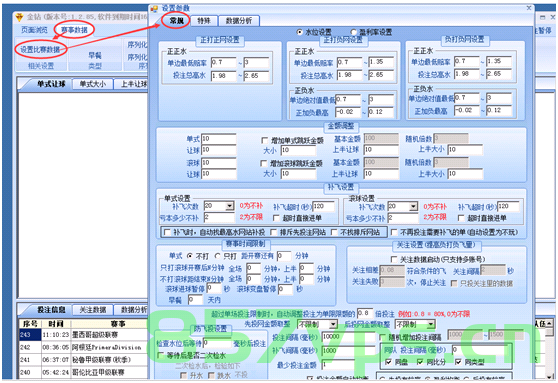The height and width of the screenshot is (383, 558).
Task: Click the 早餐 button in the main window ribbon
Action: click(x=95, y=56)
